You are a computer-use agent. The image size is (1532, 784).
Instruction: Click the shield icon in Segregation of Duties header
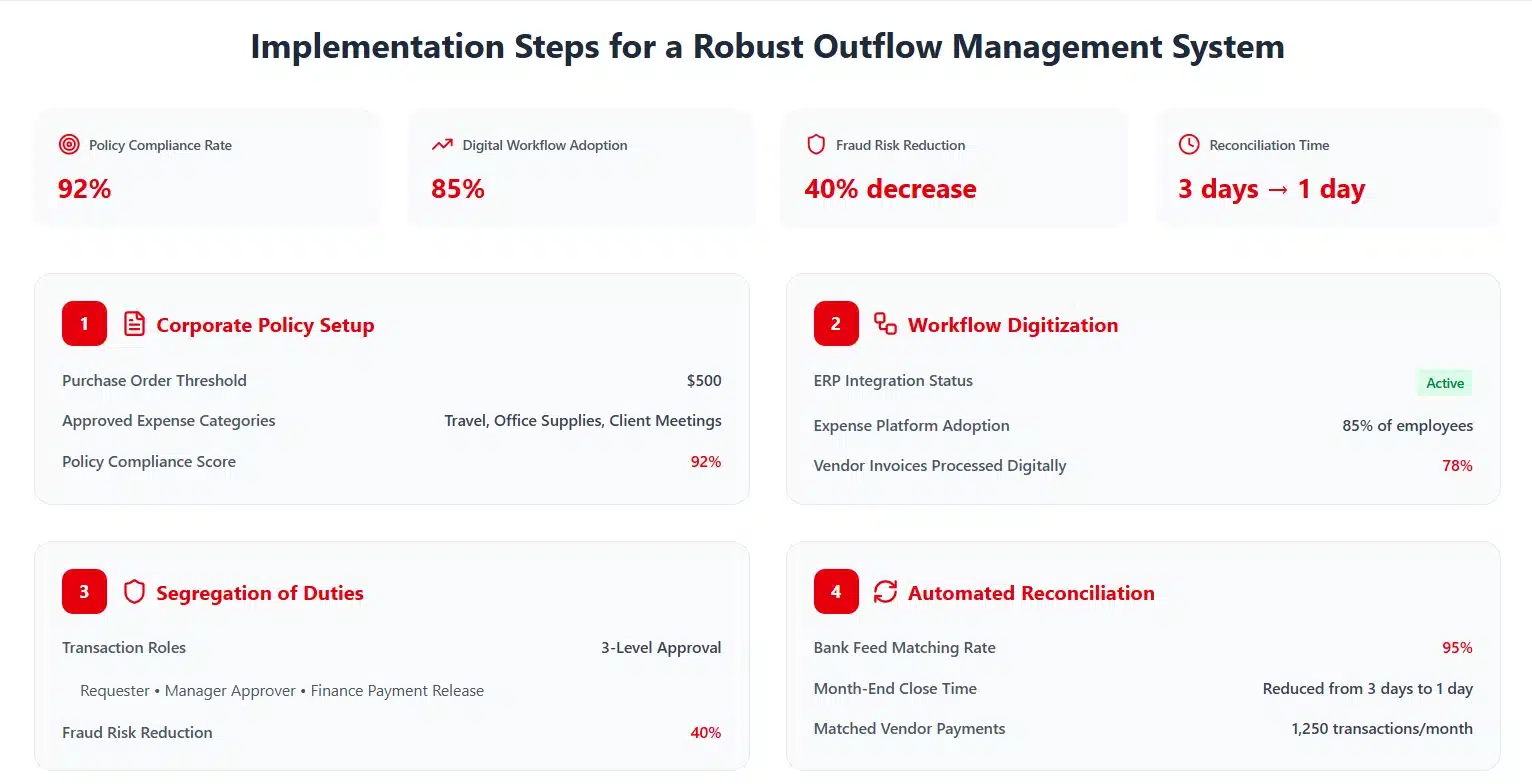coord(134,591)
